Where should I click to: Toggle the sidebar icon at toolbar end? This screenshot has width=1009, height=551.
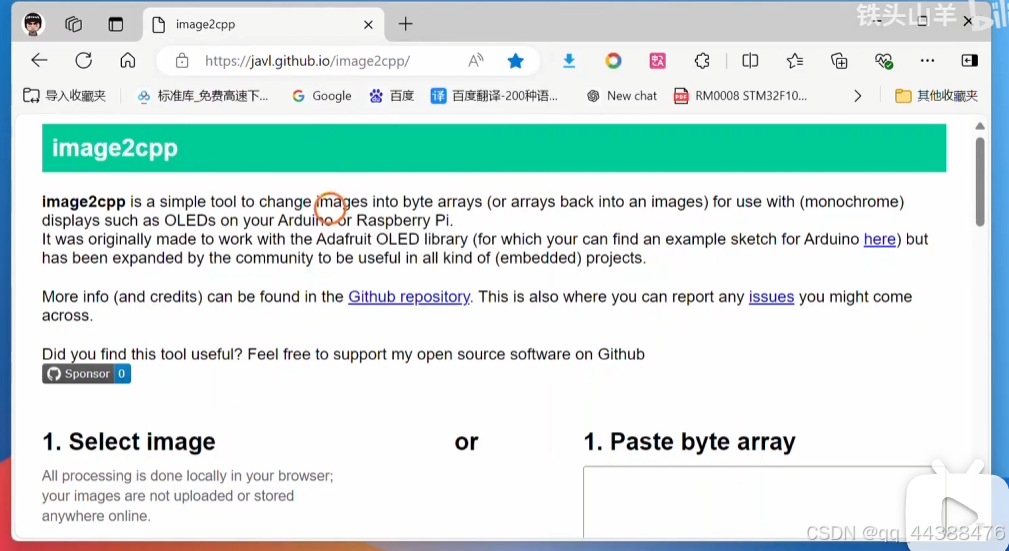tap(970, 61)
